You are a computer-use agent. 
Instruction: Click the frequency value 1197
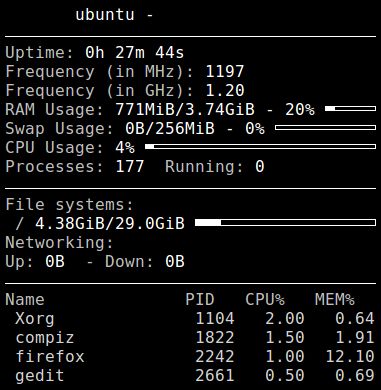[225, 72]
